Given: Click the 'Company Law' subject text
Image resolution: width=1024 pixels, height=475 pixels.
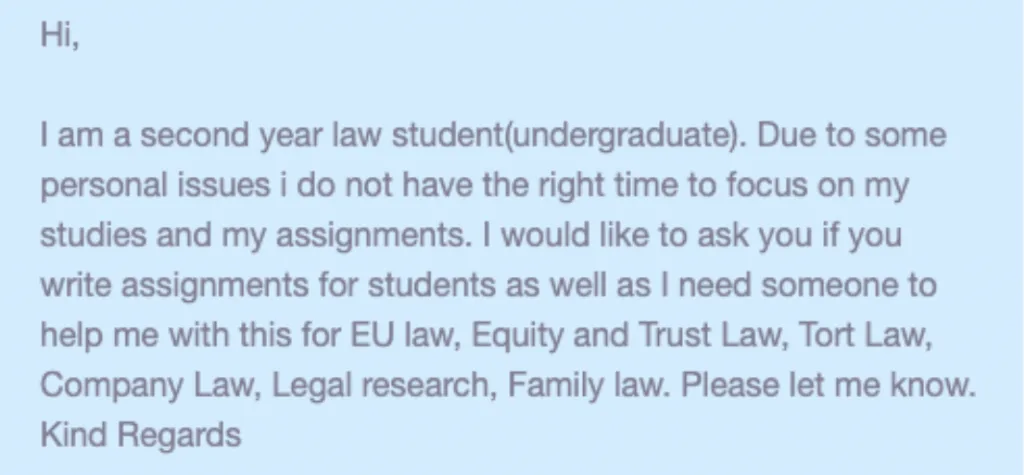Looking at the screenshot, I should pyautogui.click(x=146, y=387).
